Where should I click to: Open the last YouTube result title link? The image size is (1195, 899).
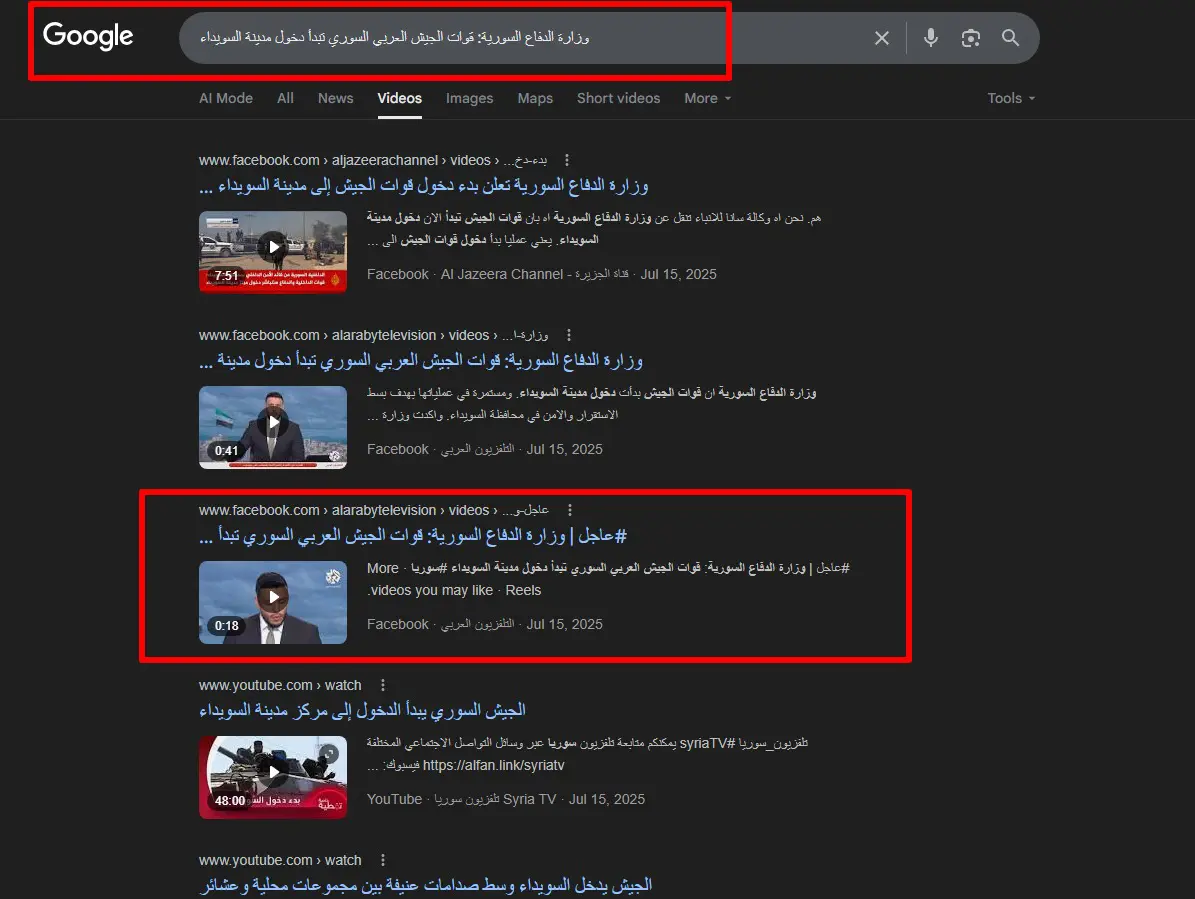point(425,885)
